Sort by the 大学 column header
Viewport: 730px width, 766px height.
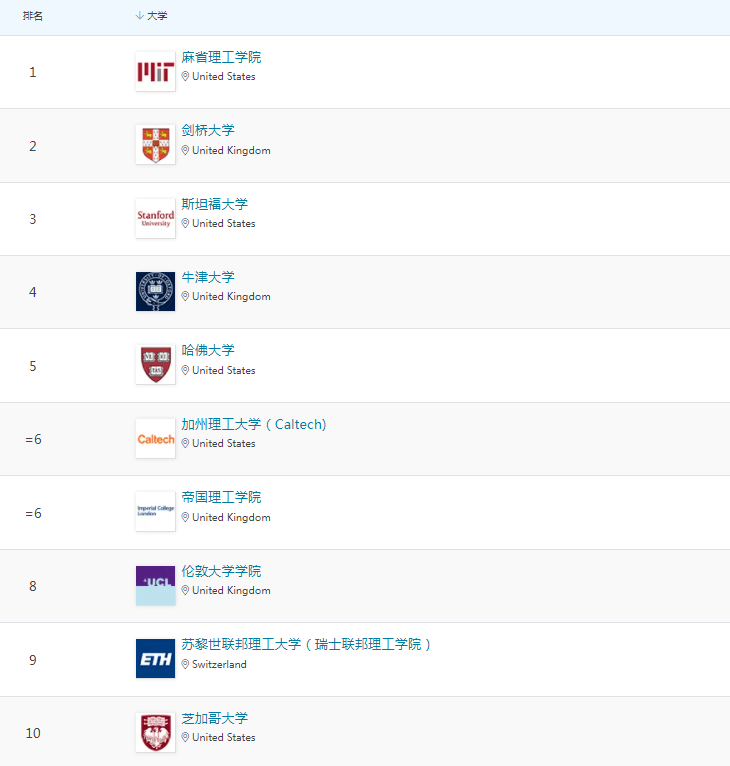[151, 16]
